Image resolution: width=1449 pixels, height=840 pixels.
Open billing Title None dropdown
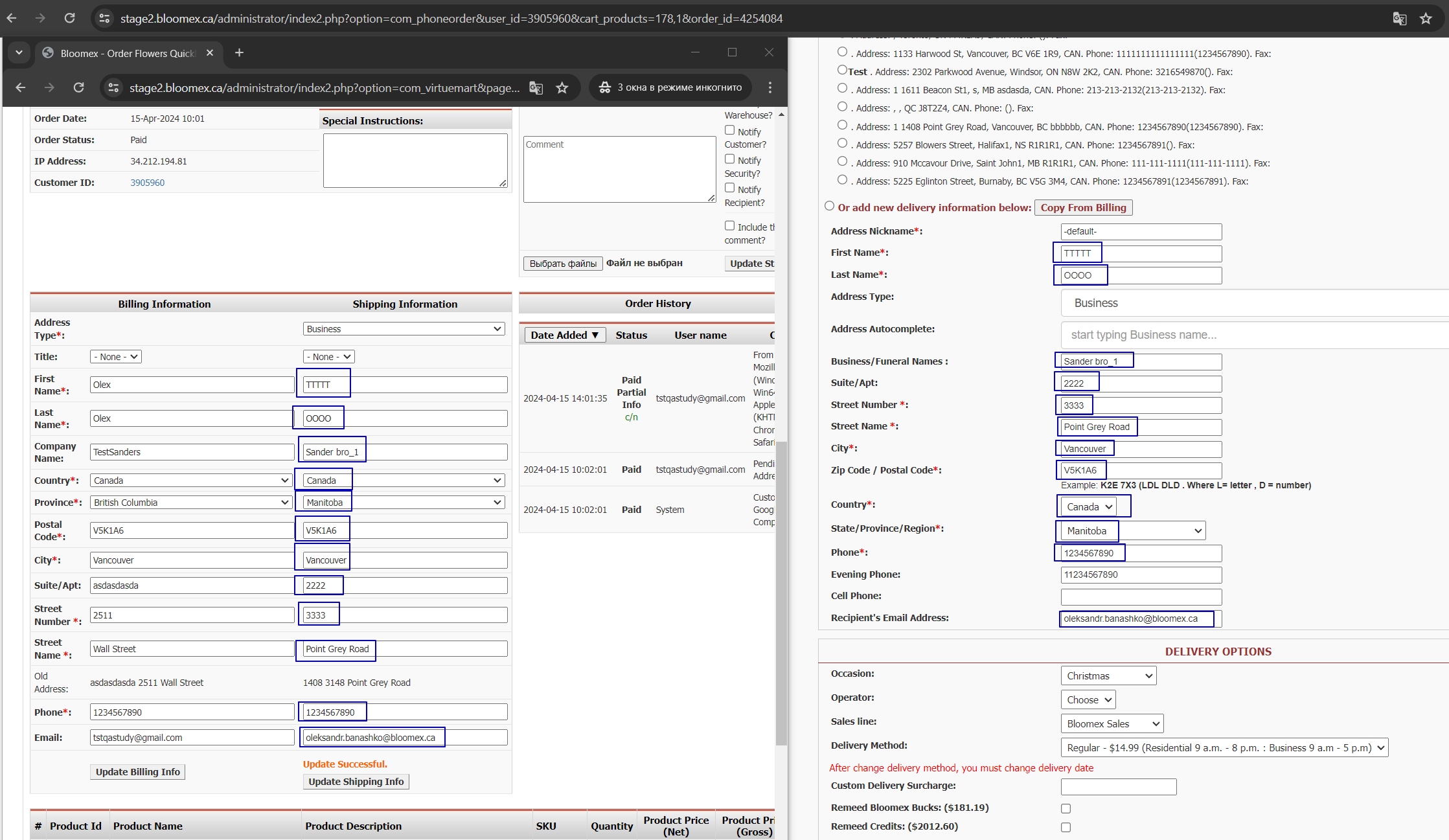(x=116, y=357)
